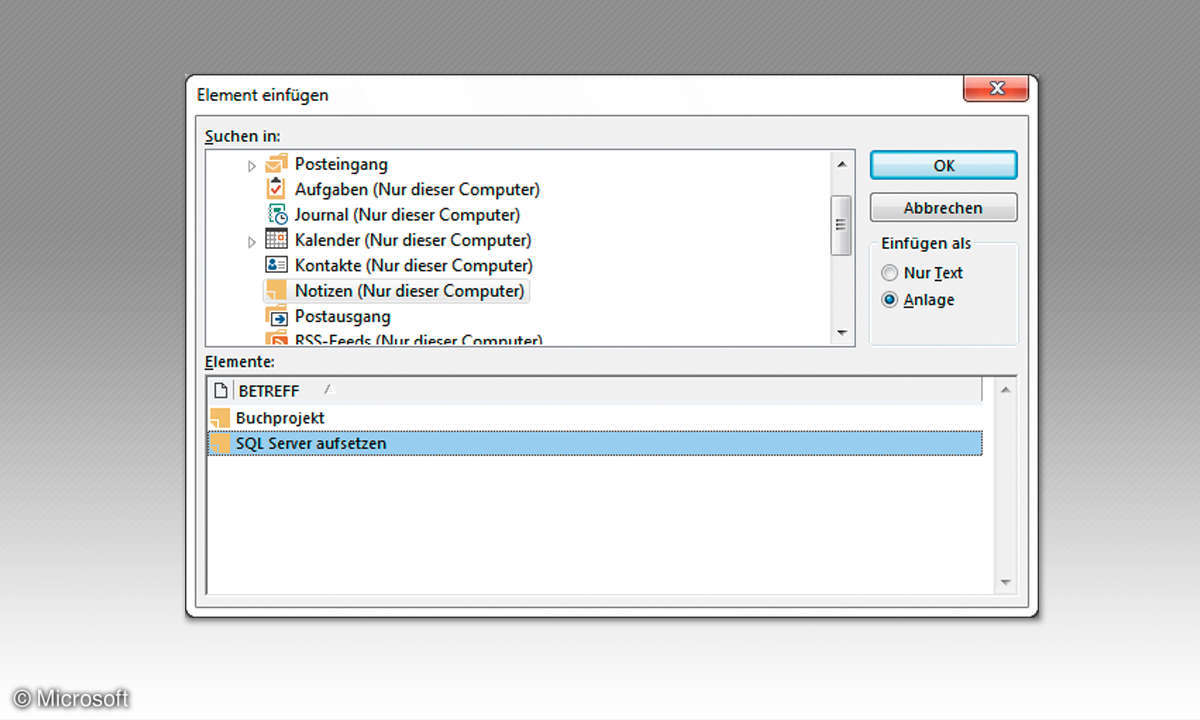
Task: Click the document icon column header
Action: (x=221, y=390)
